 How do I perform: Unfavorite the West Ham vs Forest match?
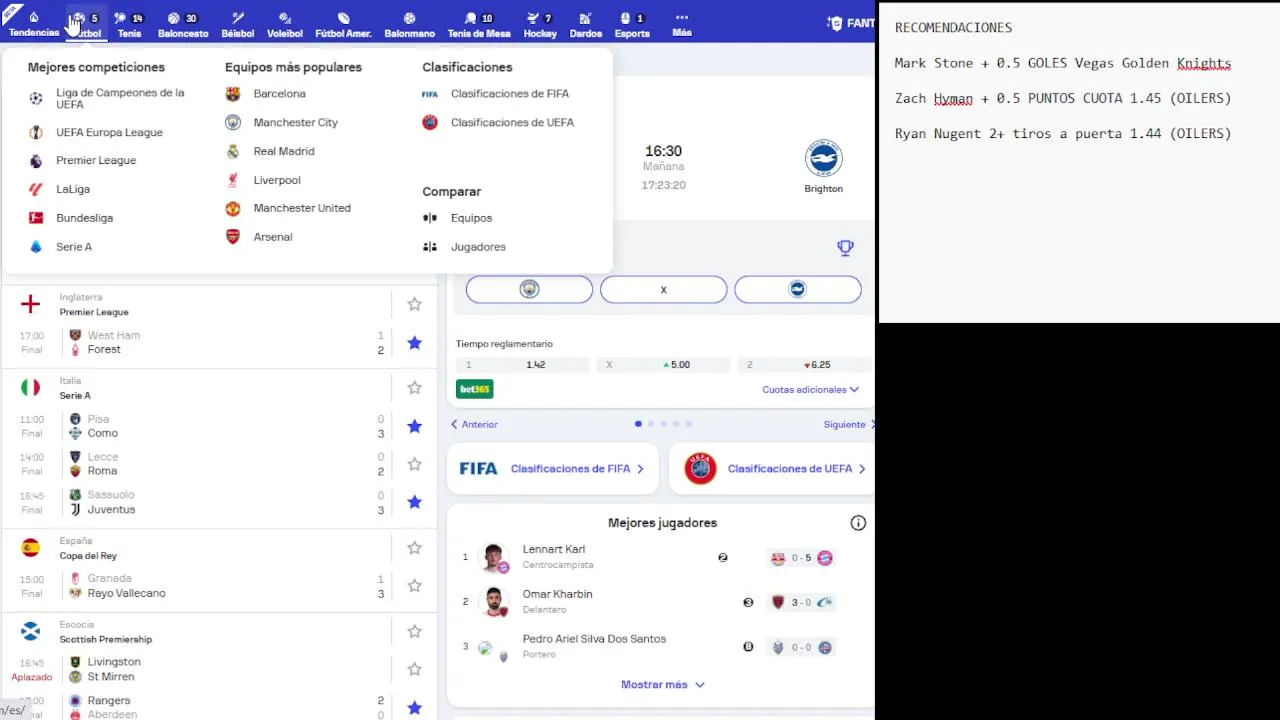pyautogui.click(x=414, y=343)
